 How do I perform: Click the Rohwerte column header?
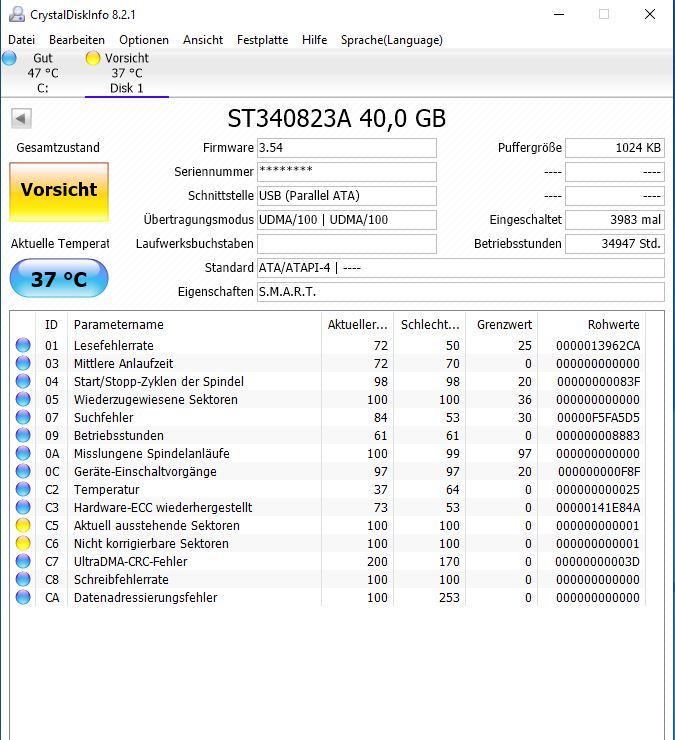592,325
